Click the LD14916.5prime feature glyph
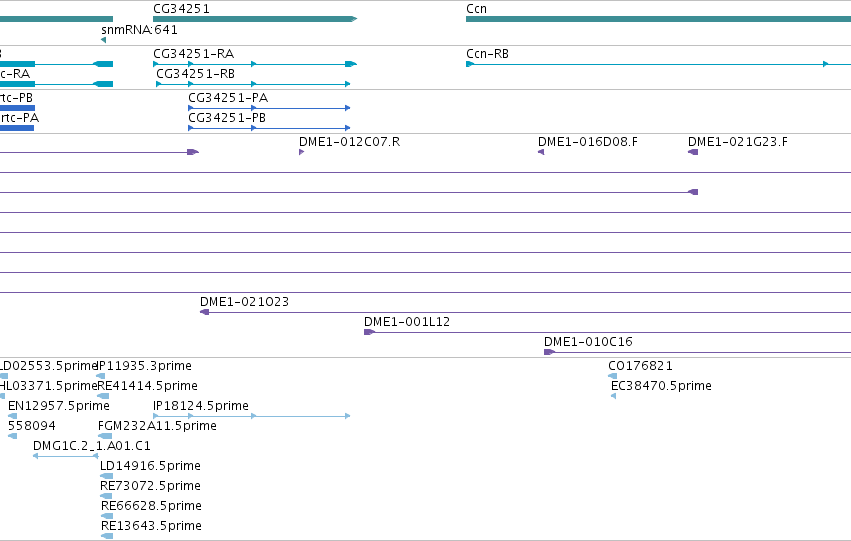 106,476
